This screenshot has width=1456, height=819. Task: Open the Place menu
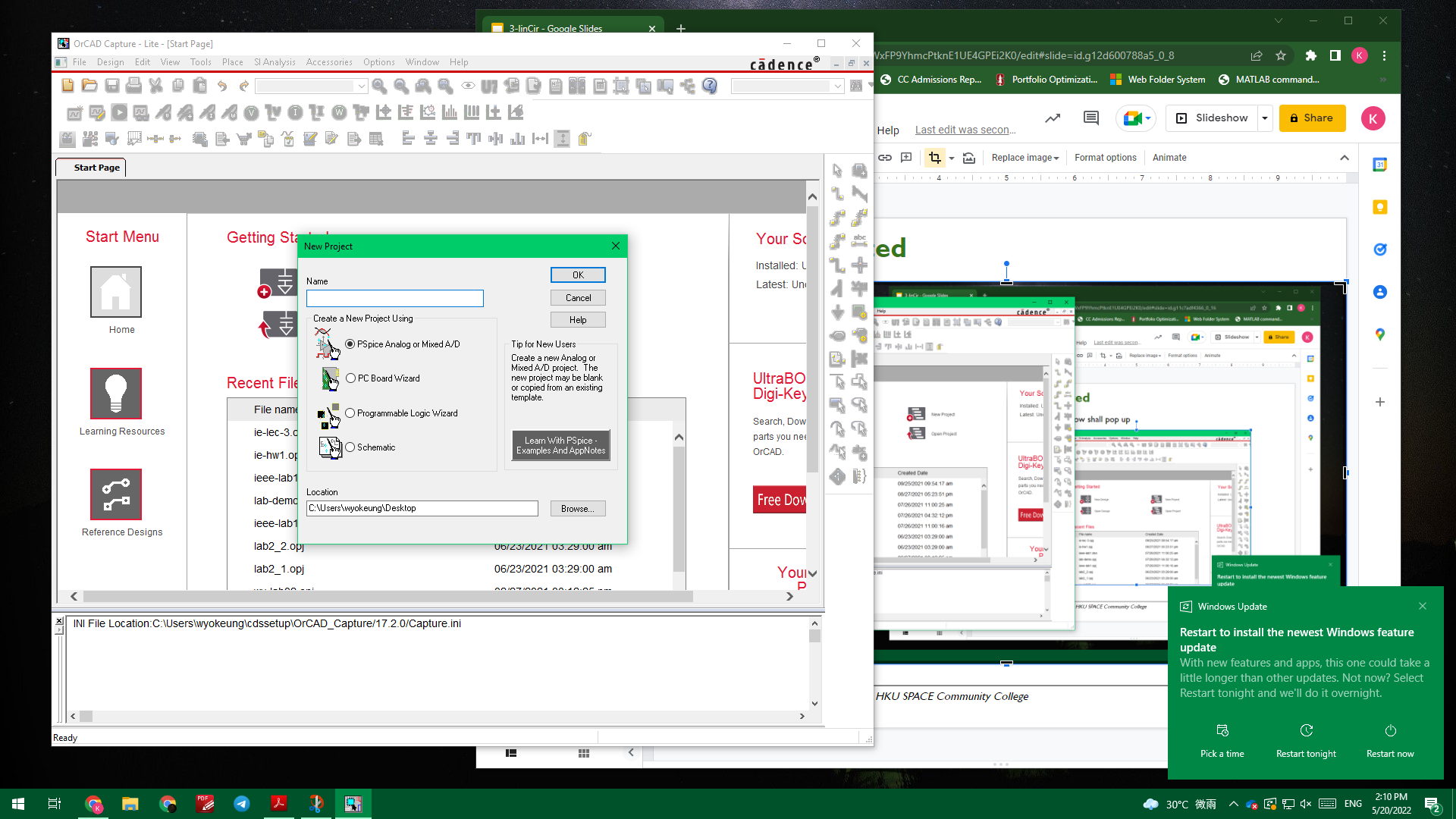233,62
